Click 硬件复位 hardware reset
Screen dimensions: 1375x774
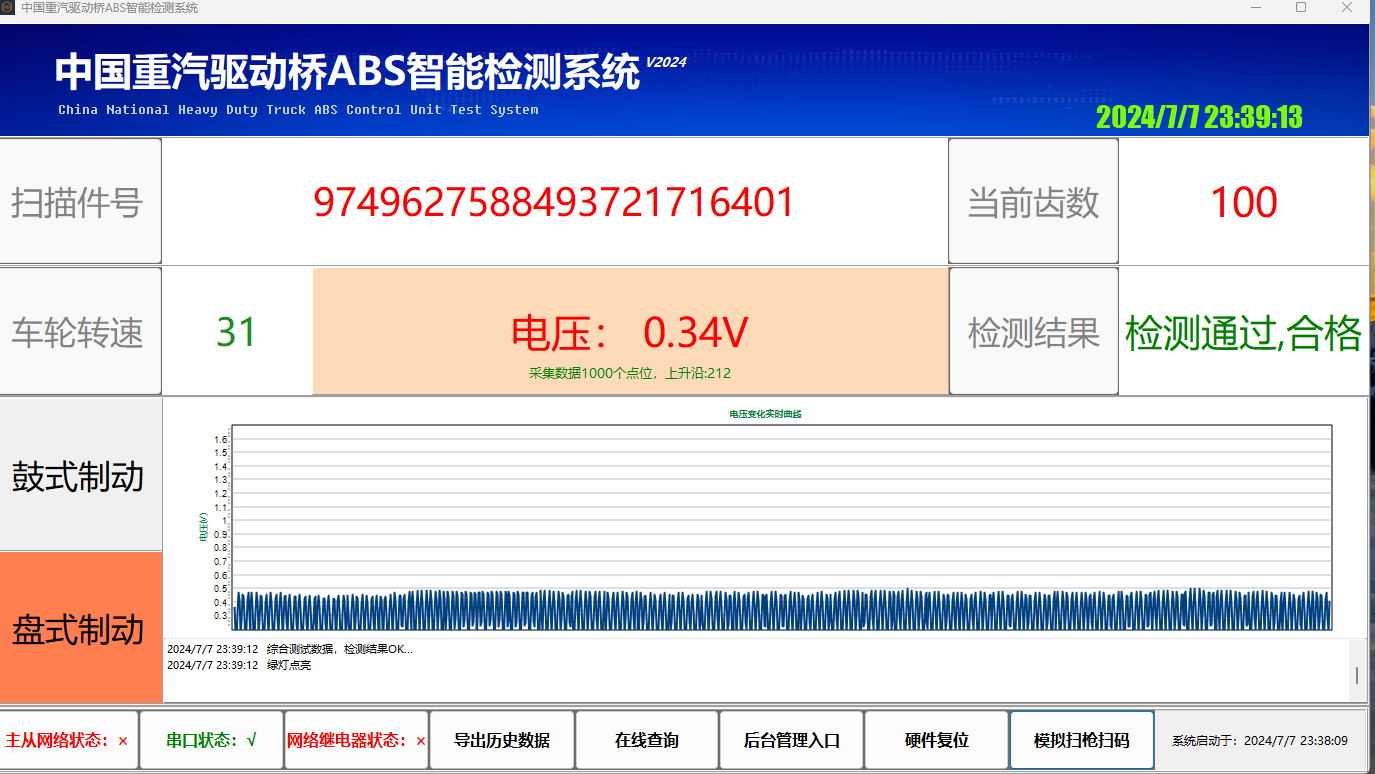(936, 741)
